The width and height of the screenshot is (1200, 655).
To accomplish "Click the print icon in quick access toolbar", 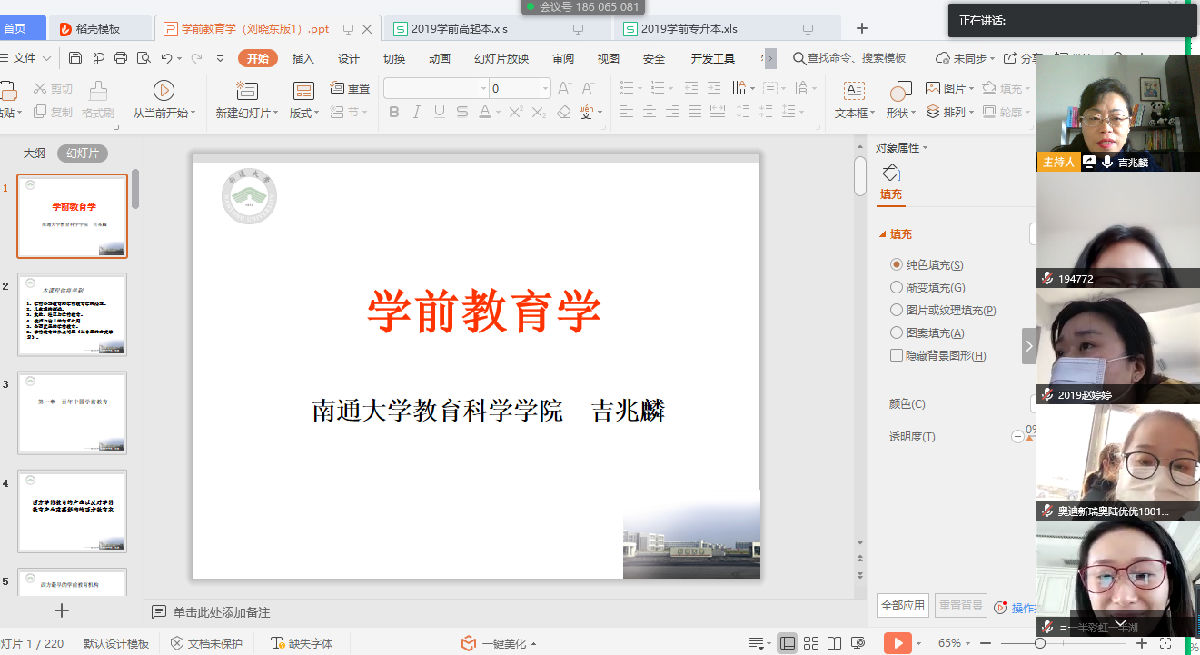I will coord(121,58).
